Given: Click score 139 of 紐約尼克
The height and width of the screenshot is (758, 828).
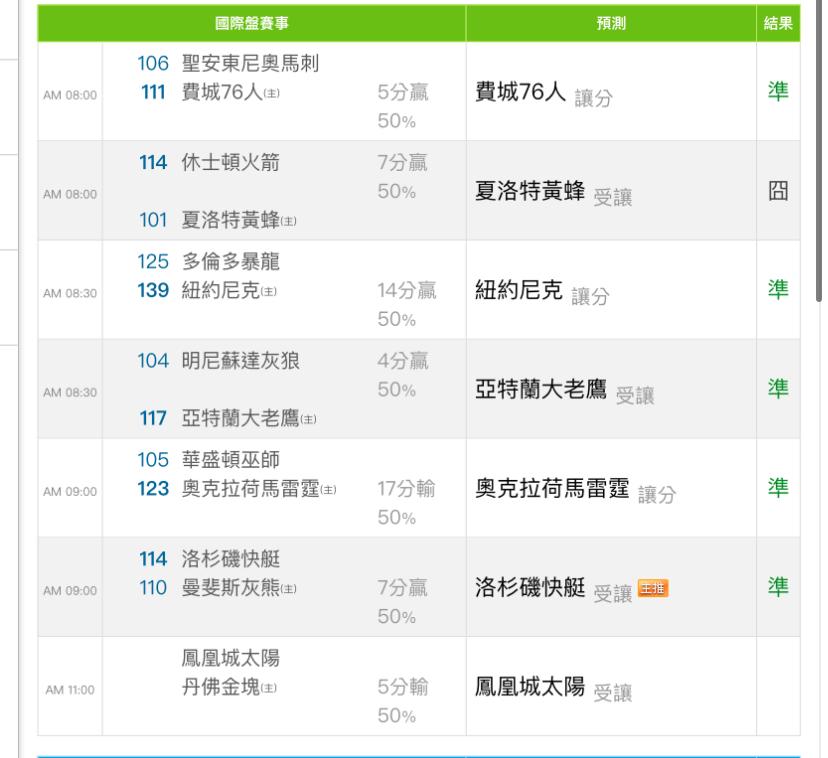Looking at the screenshot, I should point(153,291).
